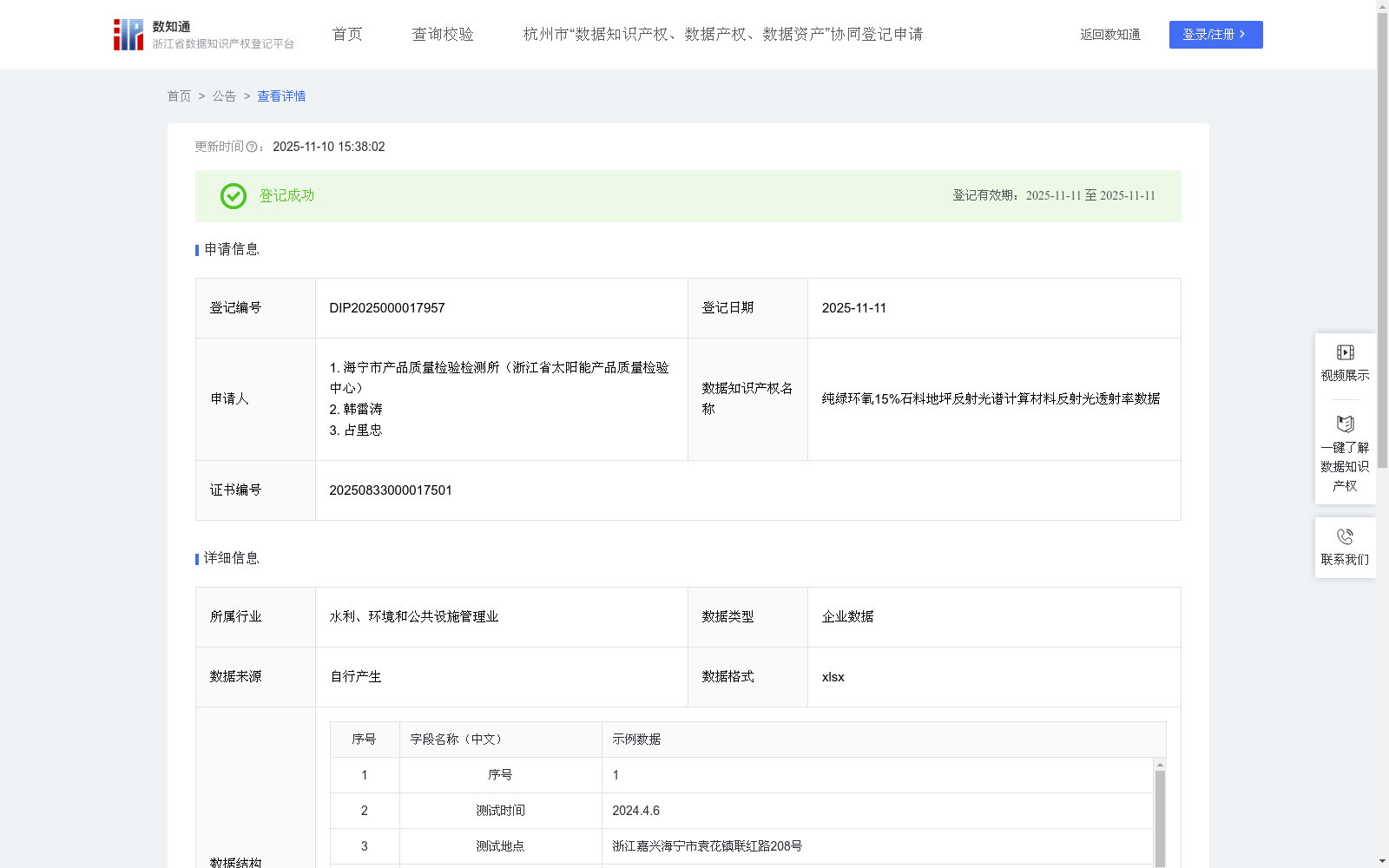Click the sample value 2024.4.6
The image size is (1389, 868).
(x=635, y=811)
